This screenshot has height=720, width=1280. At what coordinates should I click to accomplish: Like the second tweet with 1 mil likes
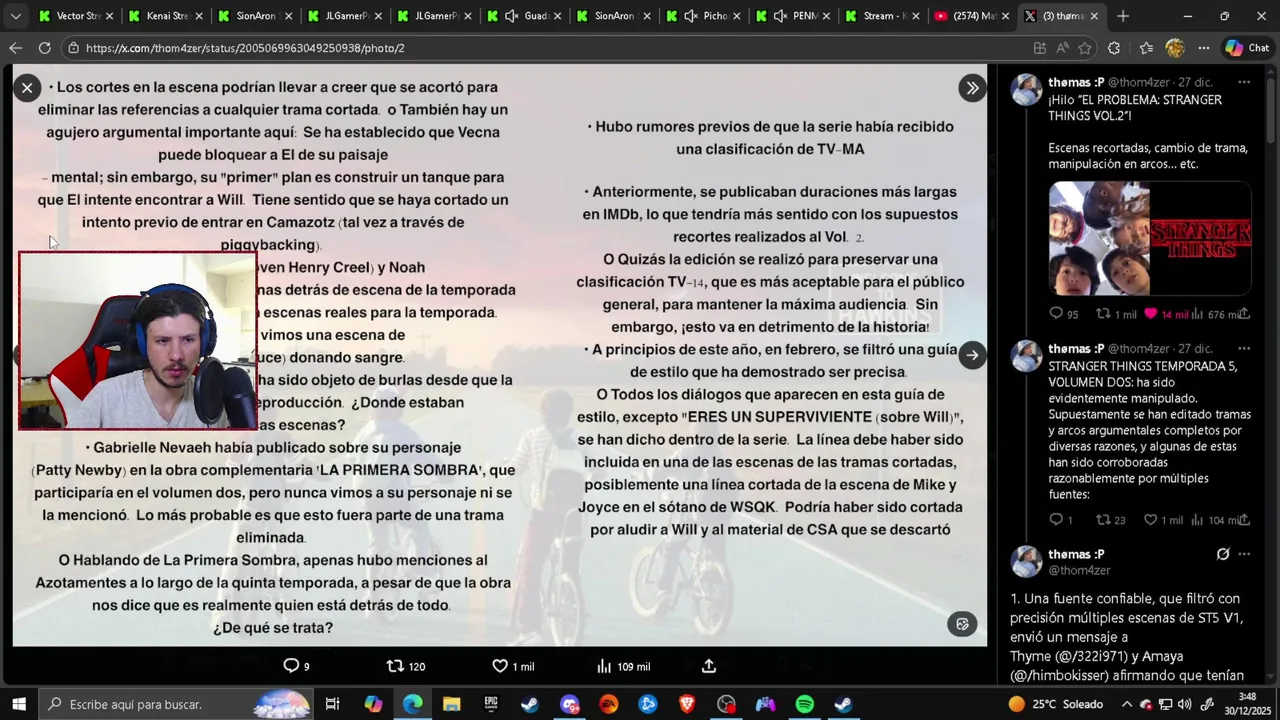[x=1163, y=520]
